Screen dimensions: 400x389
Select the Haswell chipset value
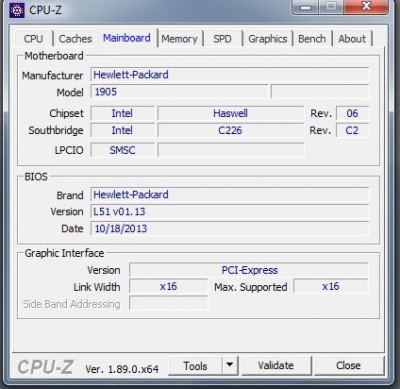tap(230, 113)
